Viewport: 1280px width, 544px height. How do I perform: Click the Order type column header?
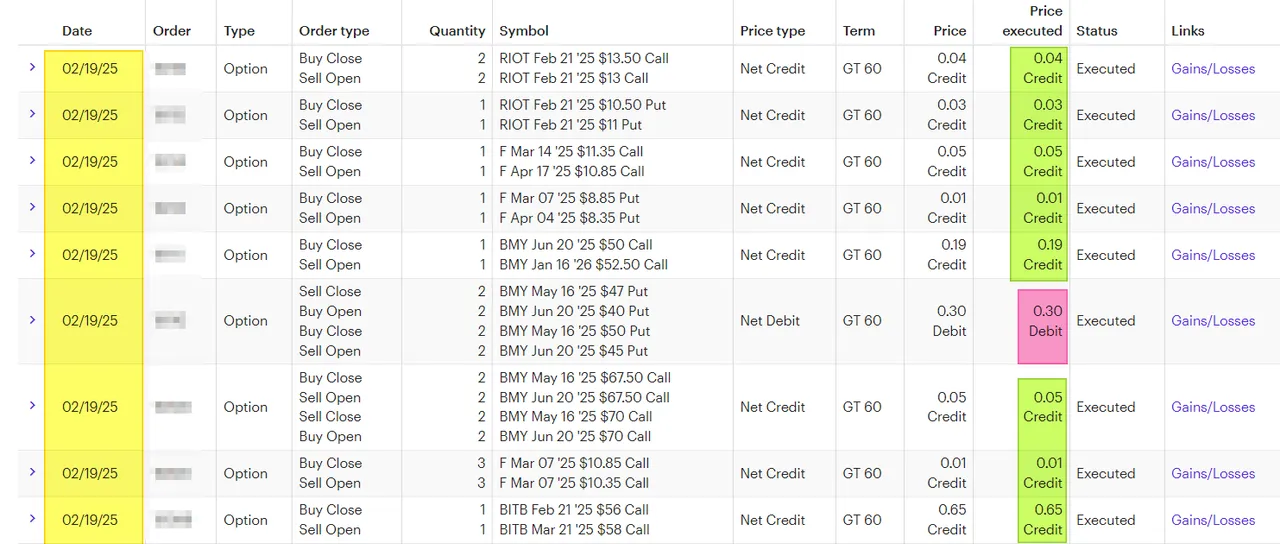tap(334, 31)
